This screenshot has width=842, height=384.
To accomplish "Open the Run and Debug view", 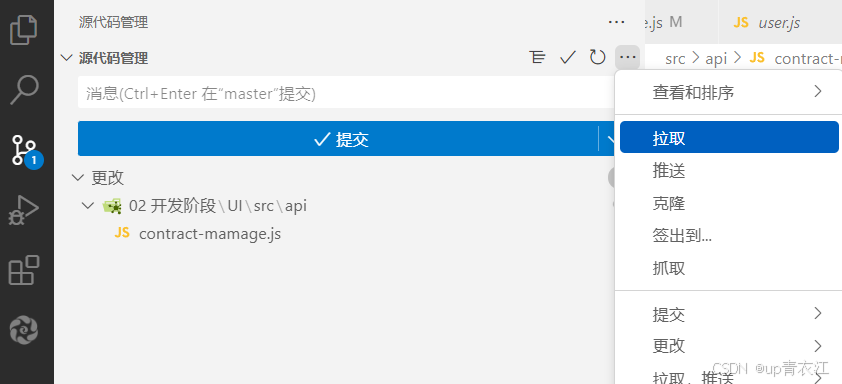I will click(25, 209).
